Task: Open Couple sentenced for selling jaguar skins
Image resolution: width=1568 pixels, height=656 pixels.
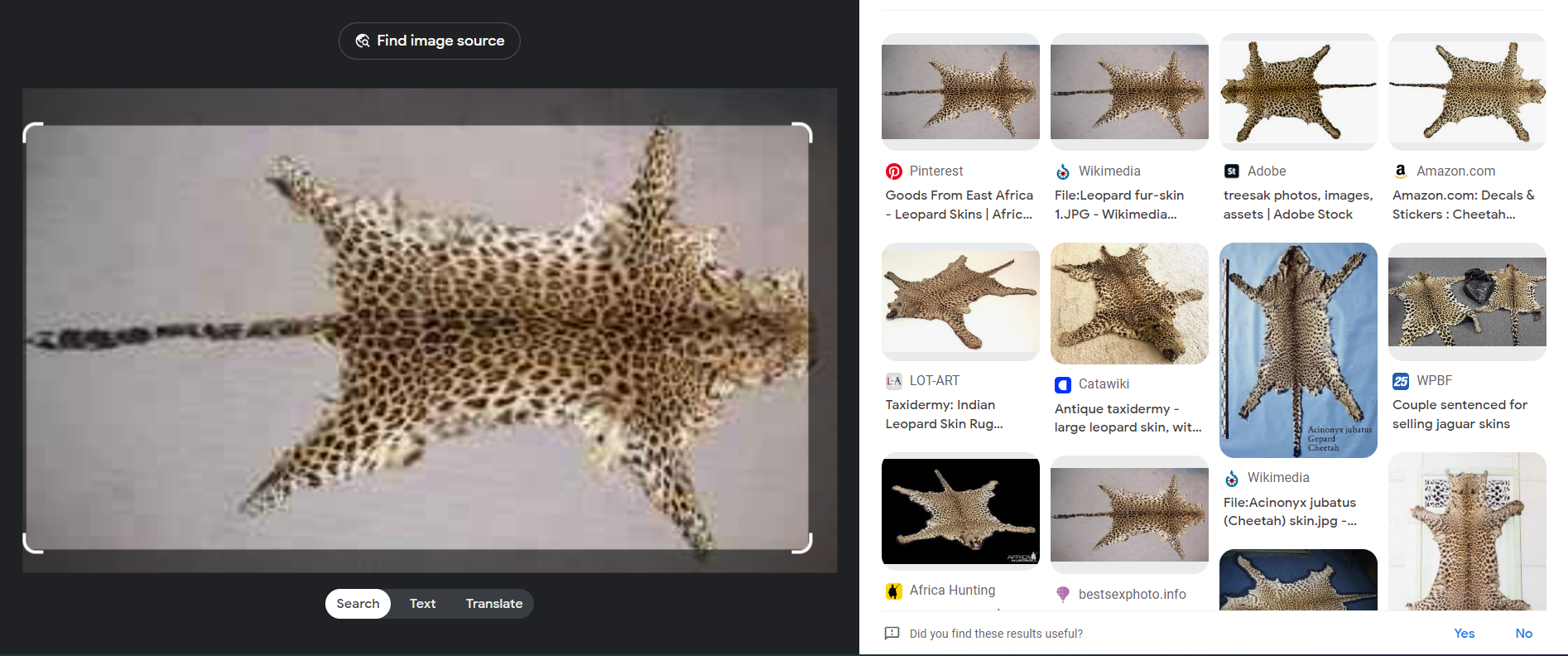Action: point(1459,414)
